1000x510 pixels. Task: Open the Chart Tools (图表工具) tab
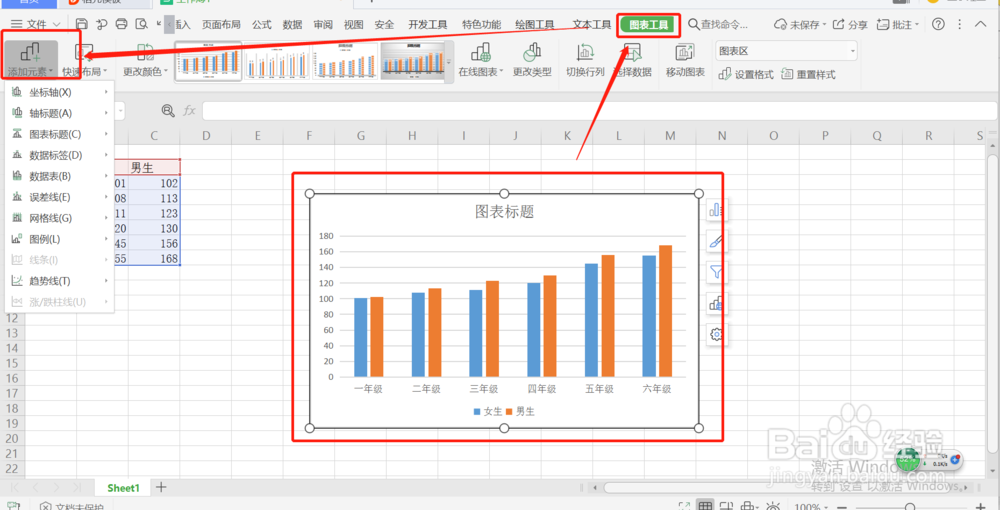(x=649, y=25)
